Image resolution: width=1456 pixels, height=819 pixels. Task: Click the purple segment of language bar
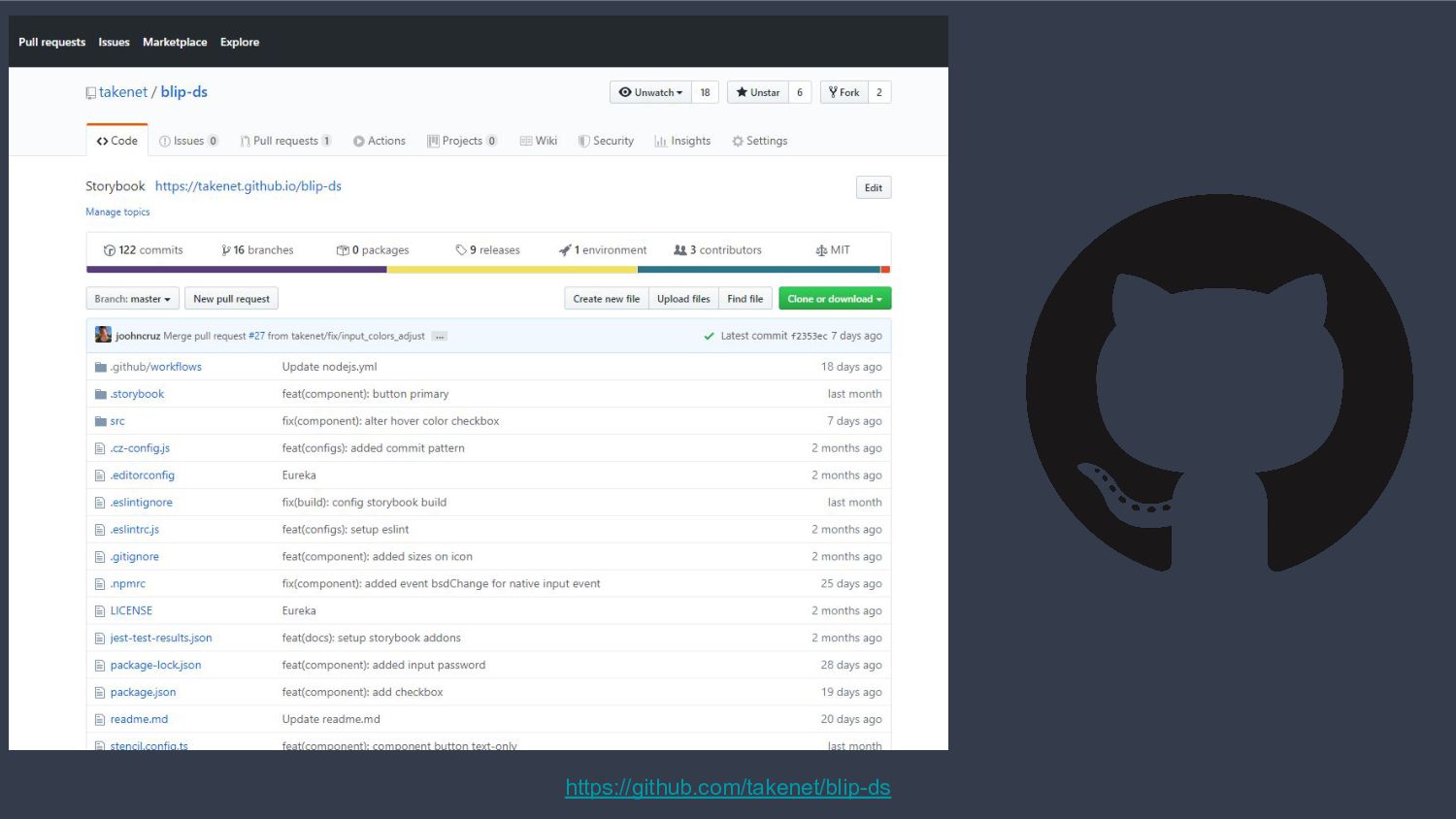pos(237,270)
